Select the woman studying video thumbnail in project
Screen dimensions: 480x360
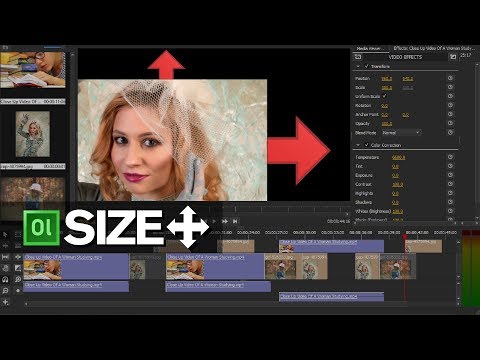(x=33, y=69)
